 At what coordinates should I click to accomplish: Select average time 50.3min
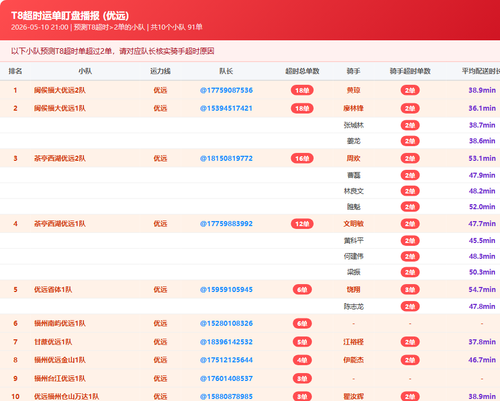[482, 272]
